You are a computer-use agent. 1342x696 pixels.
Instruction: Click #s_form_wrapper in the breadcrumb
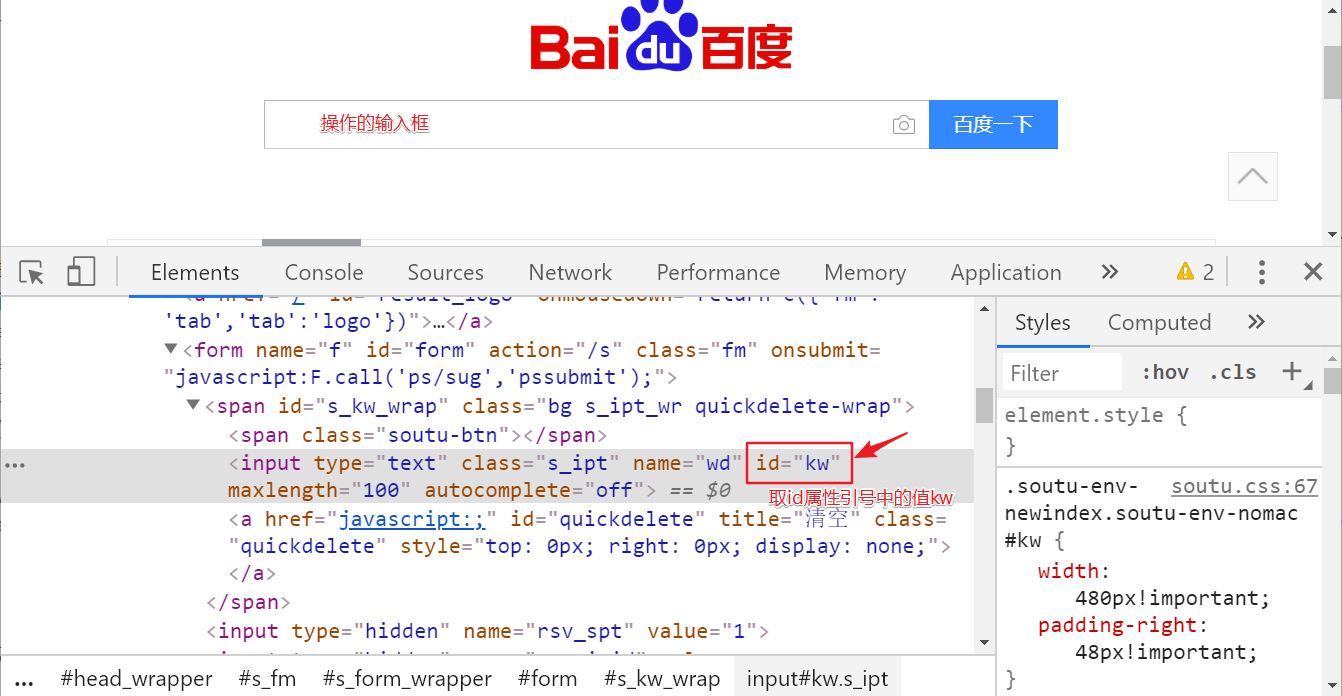point(407,678)
